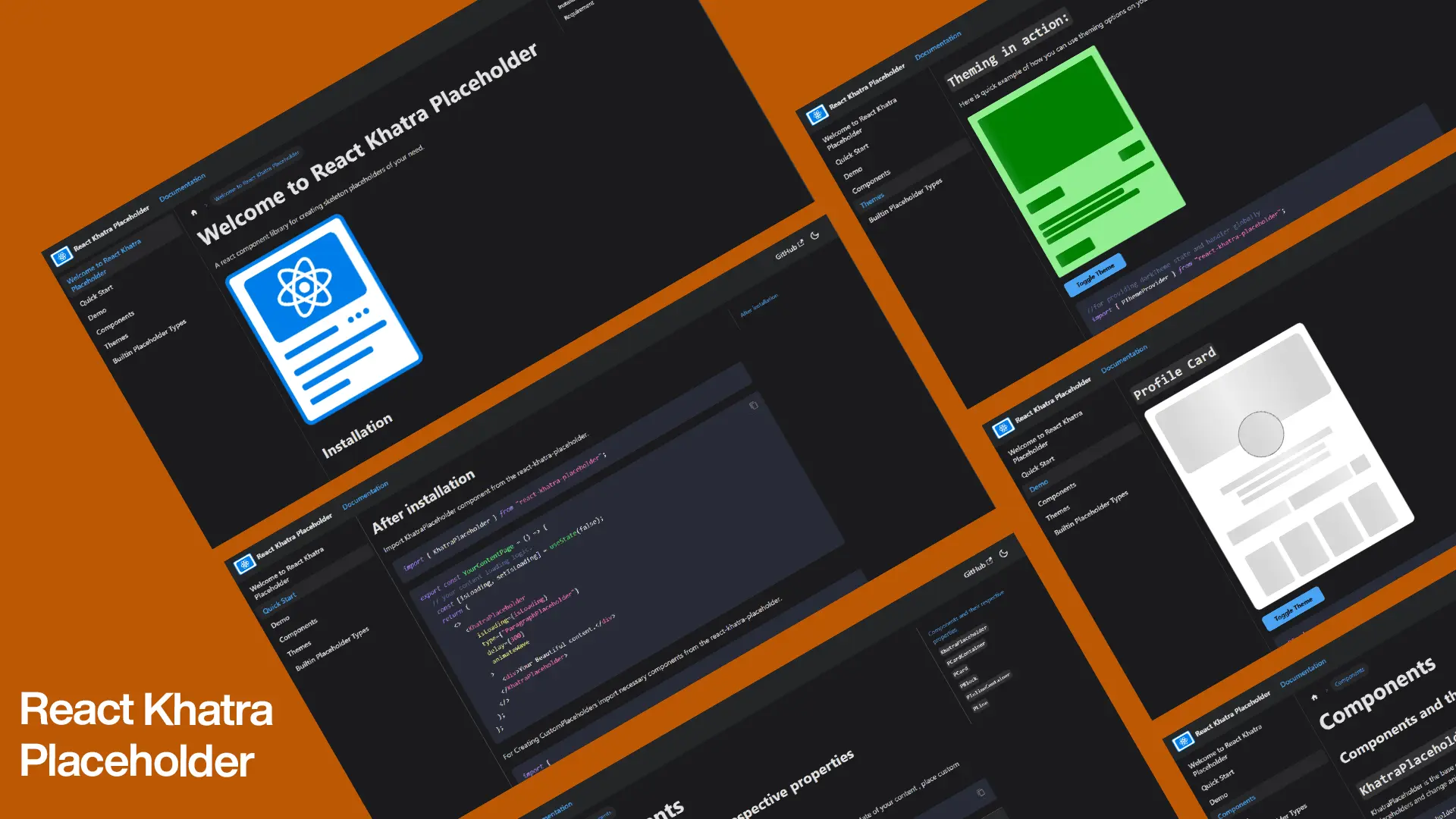Click the copy code icon on the After installation code block
The width and height of the screenshot is (1456, 819).
tap(754, 405)
